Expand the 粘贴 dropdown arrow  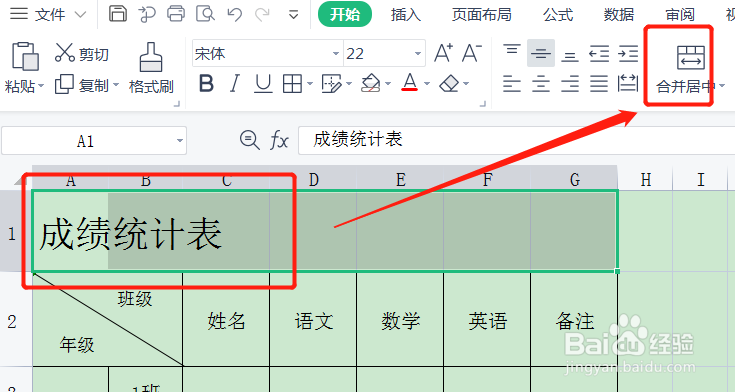click(x=41, y=86)
